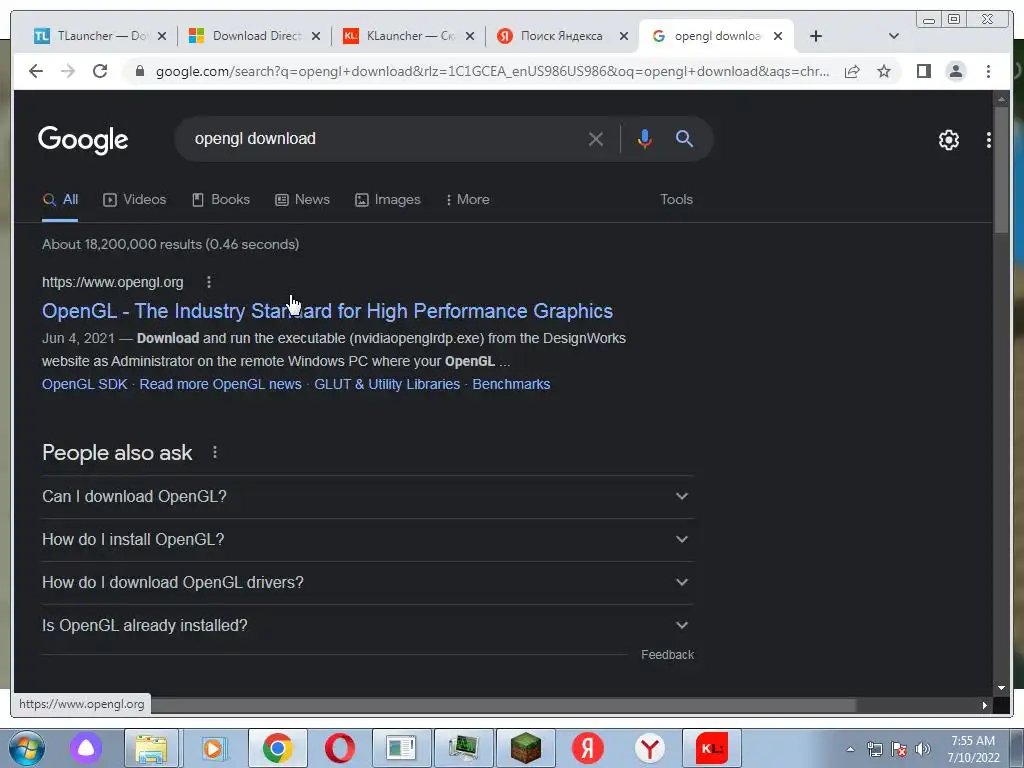Open Yandex Browser from the taskbar
The image size is (1024, 768).
(x=650, y=748)
